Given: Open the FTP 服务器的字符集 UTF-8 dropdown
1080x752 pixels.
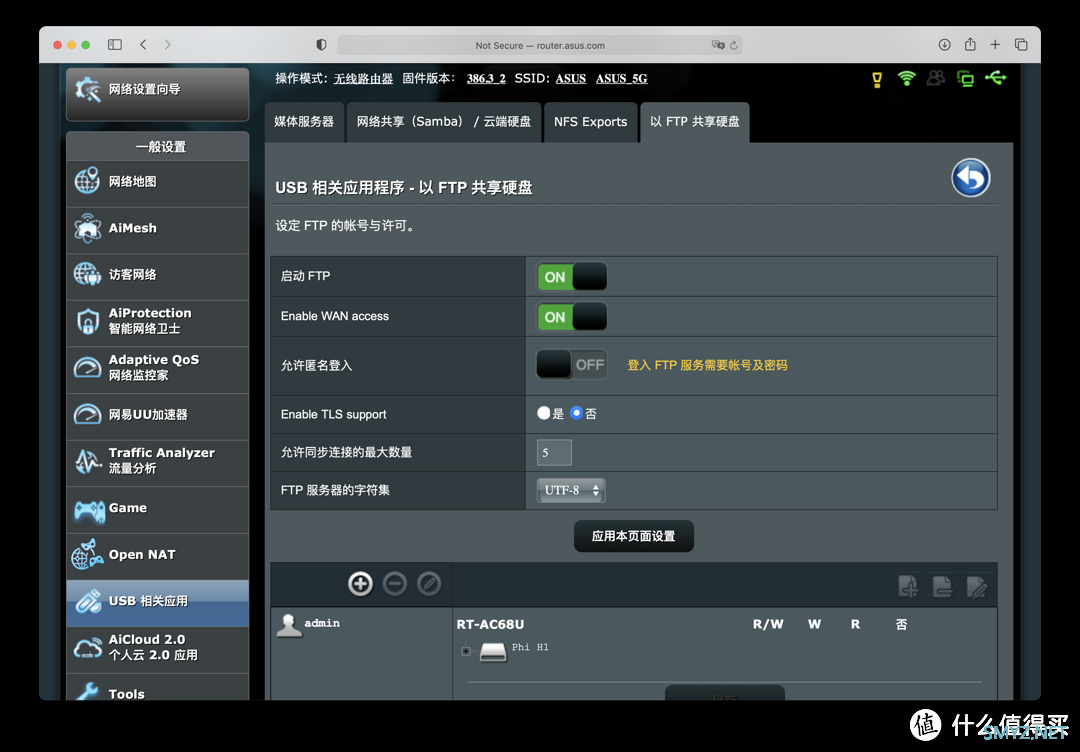Looking at the screenshot, I should click(571, 490).
